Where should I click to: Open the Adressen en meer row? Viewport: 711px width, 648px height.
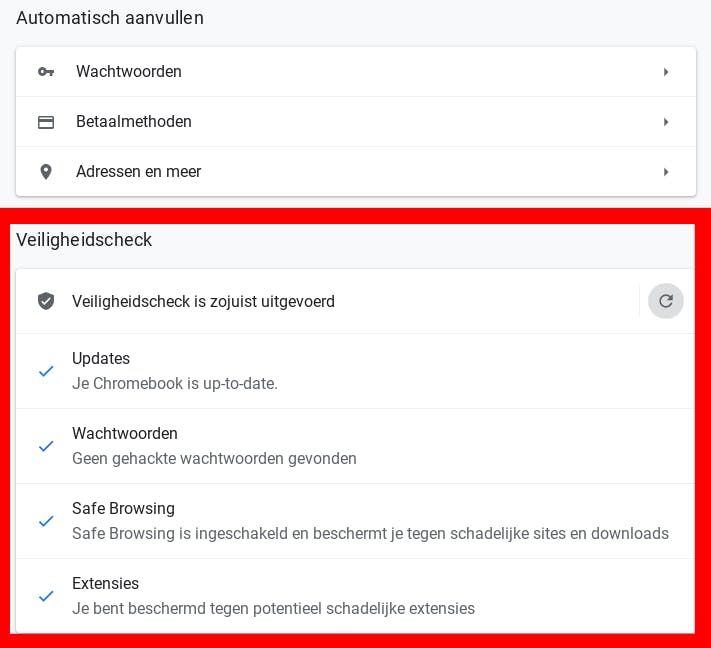pyautogui.click(x=139, y=172)
